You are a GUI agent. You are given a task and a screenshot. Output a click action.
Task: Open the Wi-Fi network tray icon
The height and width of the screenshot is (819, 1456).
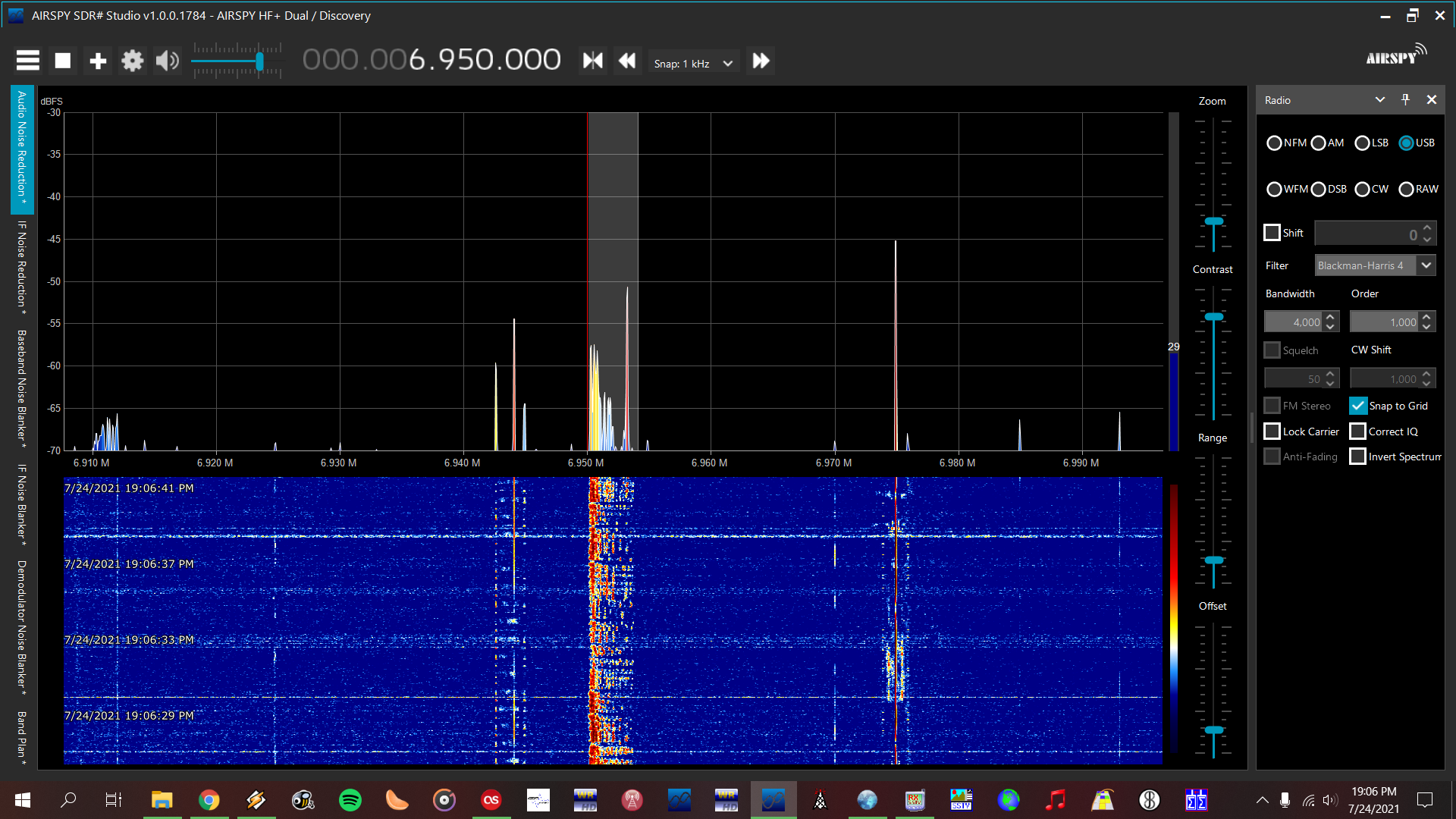[x=1309, y=800]
